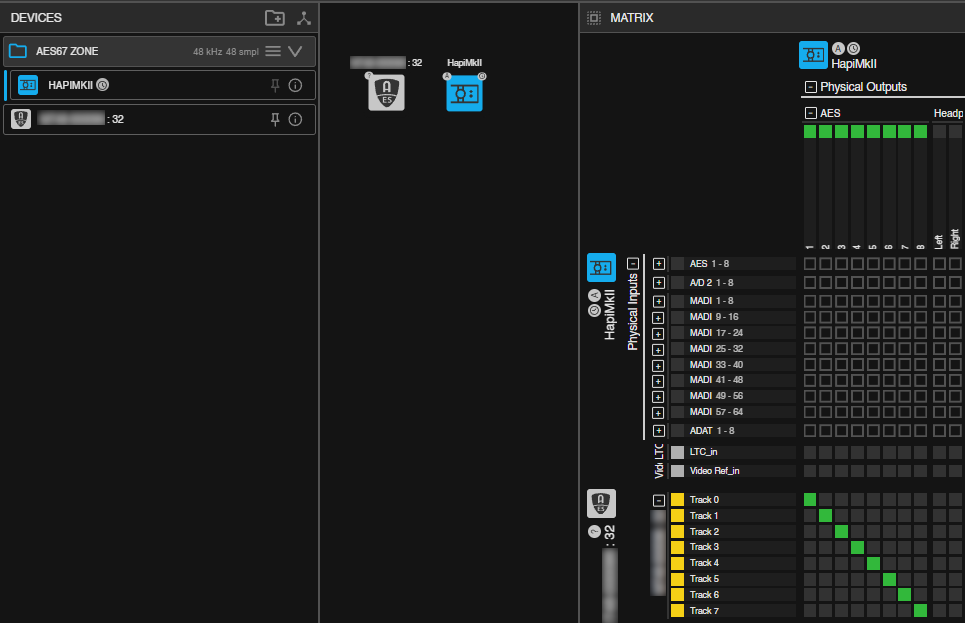Screen dimensions: 965x623
Task: Click the shield source device icon beside the Track rows
Action: (601, 504)
